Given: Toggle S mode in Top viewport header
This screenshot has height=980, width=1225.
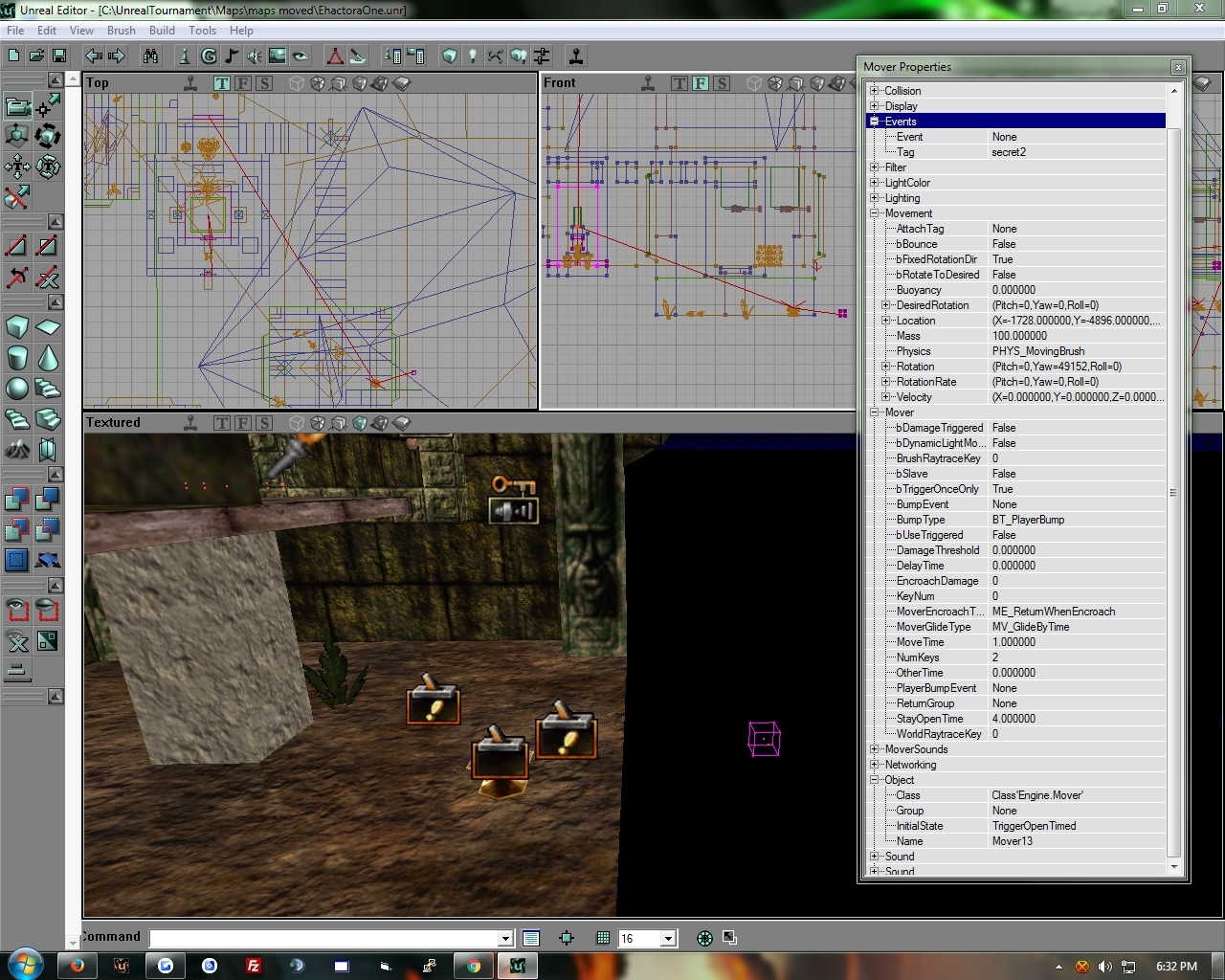Looking at the screenshot, I should (264, 83).
